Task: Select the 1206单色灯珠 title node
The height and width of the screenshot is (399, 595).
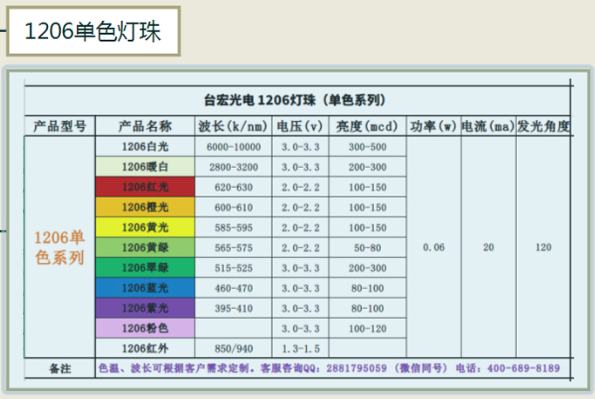Action: click(x=93, y=31)
